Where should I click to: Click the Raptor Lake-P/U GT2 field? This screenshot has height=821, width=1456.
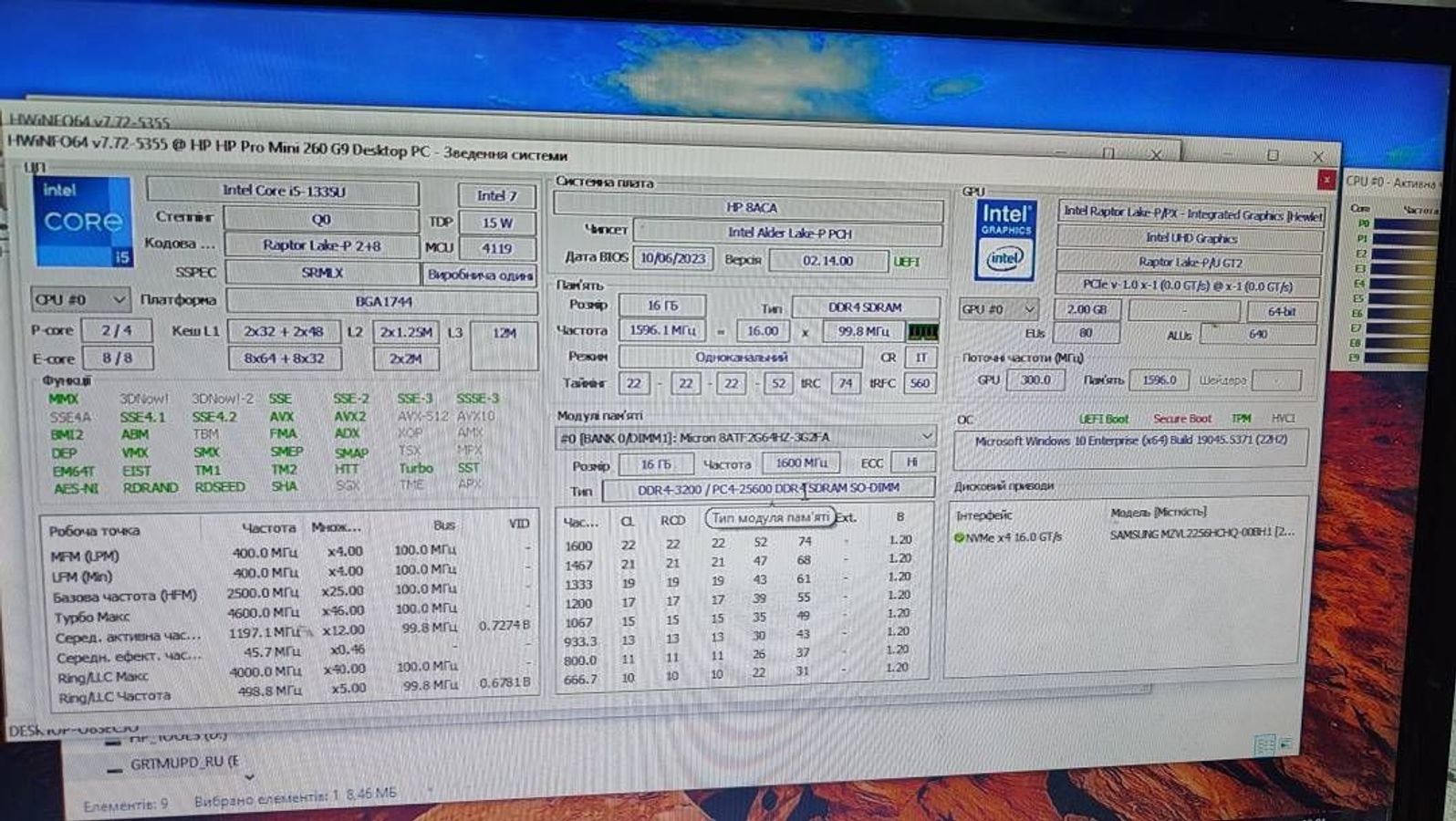[x=1191, y=262]
